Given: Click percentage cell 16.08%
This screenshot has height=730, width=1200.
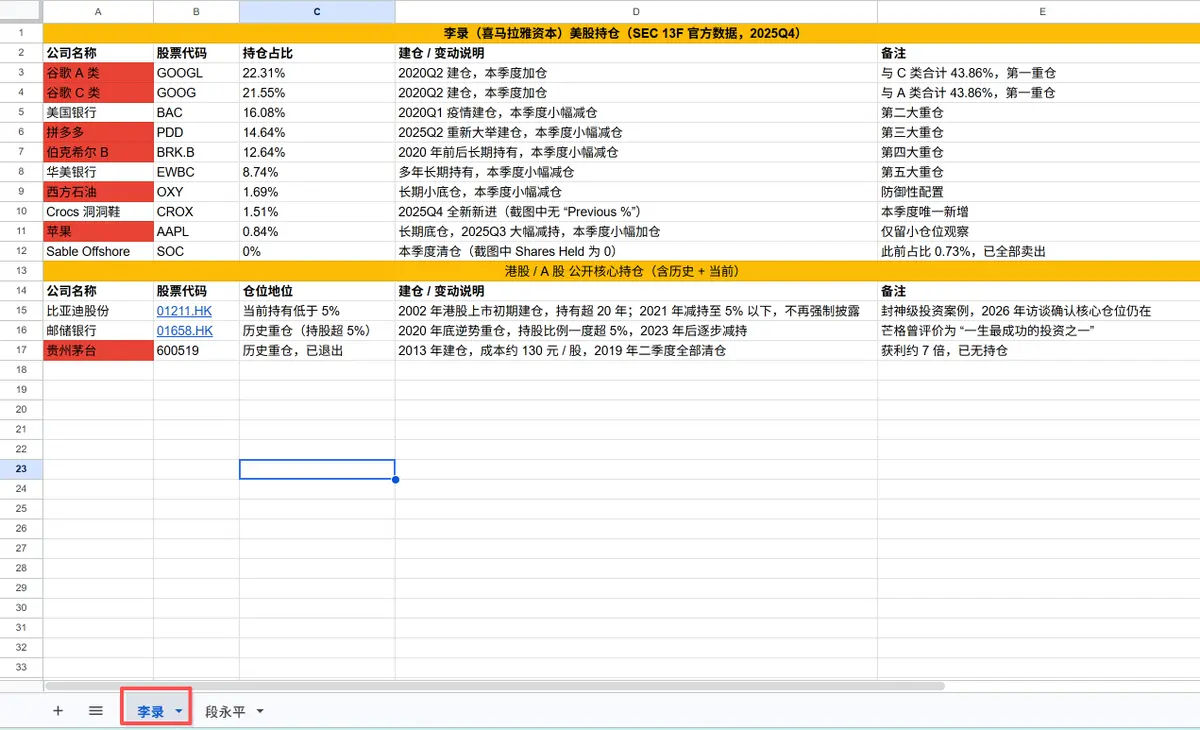Looking at the screenshot, I should click(x=317, y=112).
